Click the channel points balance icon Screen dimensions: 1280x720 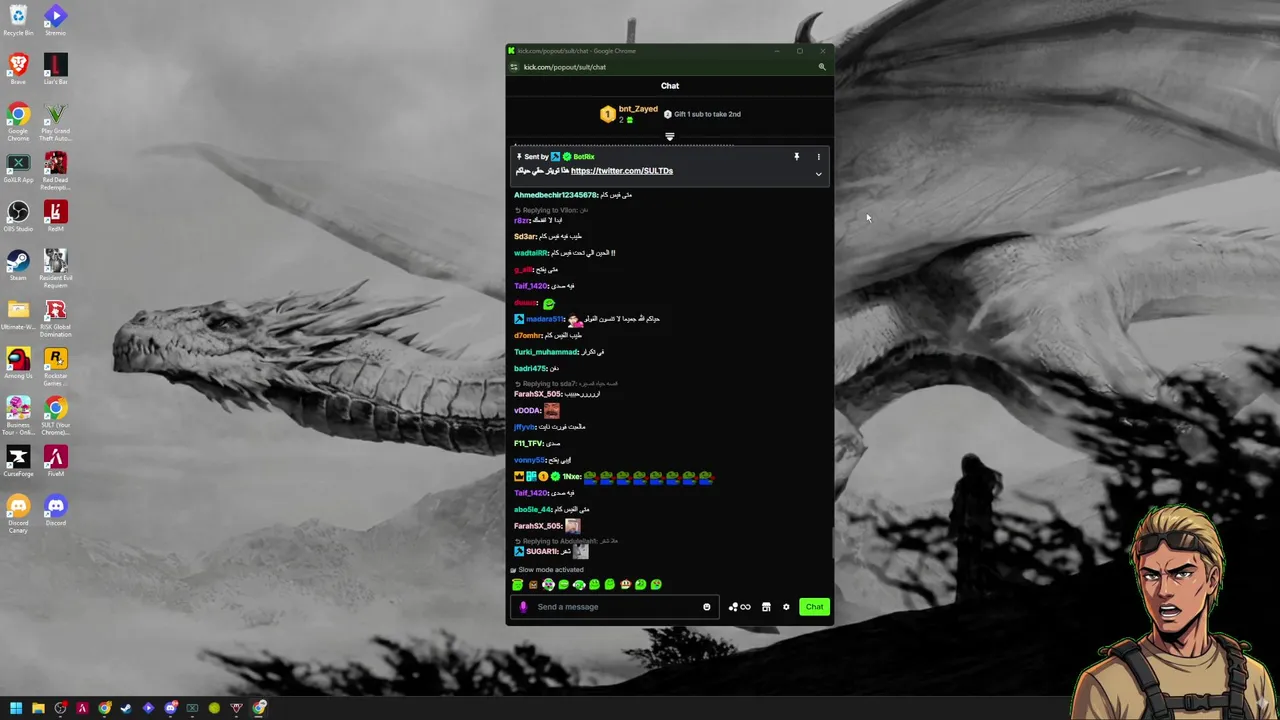[x=740, y=607]
